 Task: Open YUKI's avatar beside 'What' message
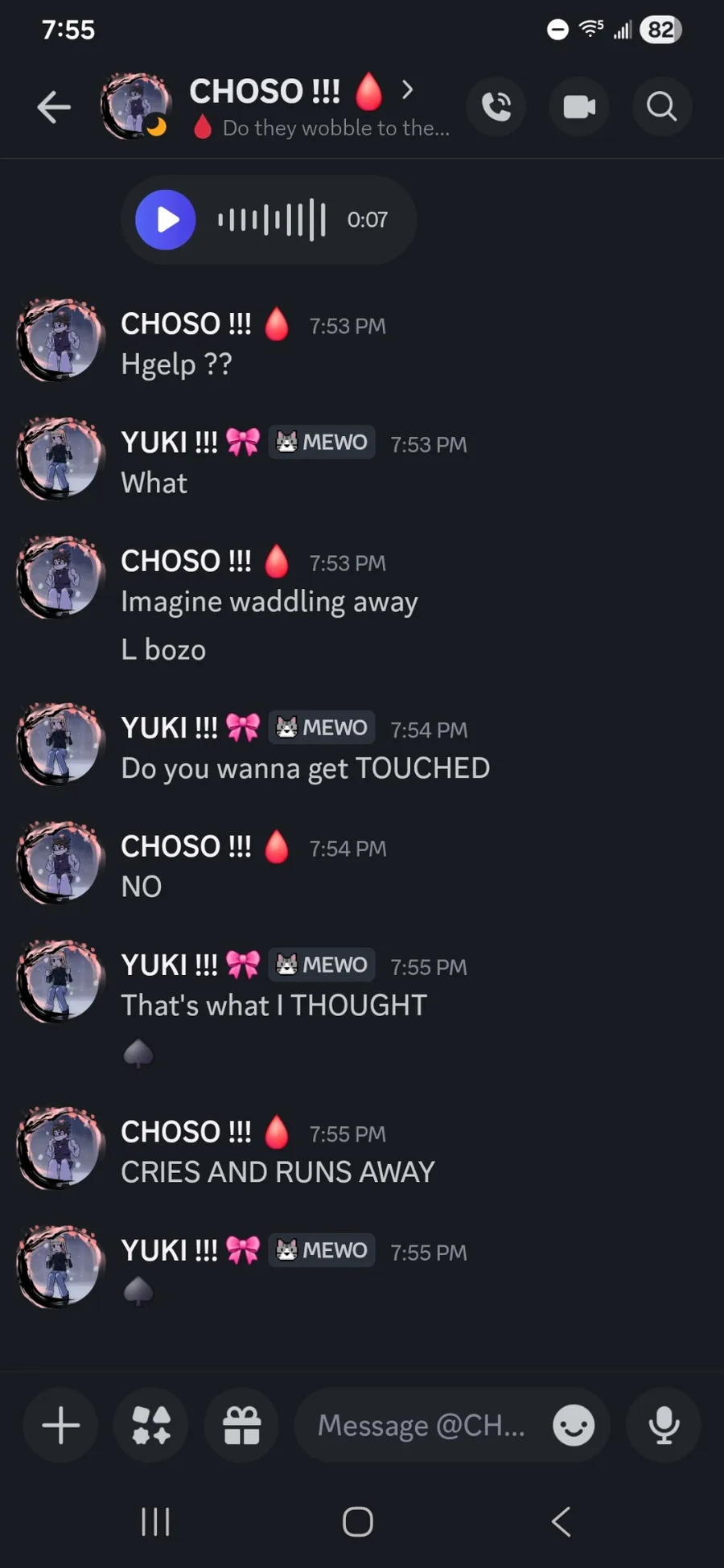tap(61, 459)
